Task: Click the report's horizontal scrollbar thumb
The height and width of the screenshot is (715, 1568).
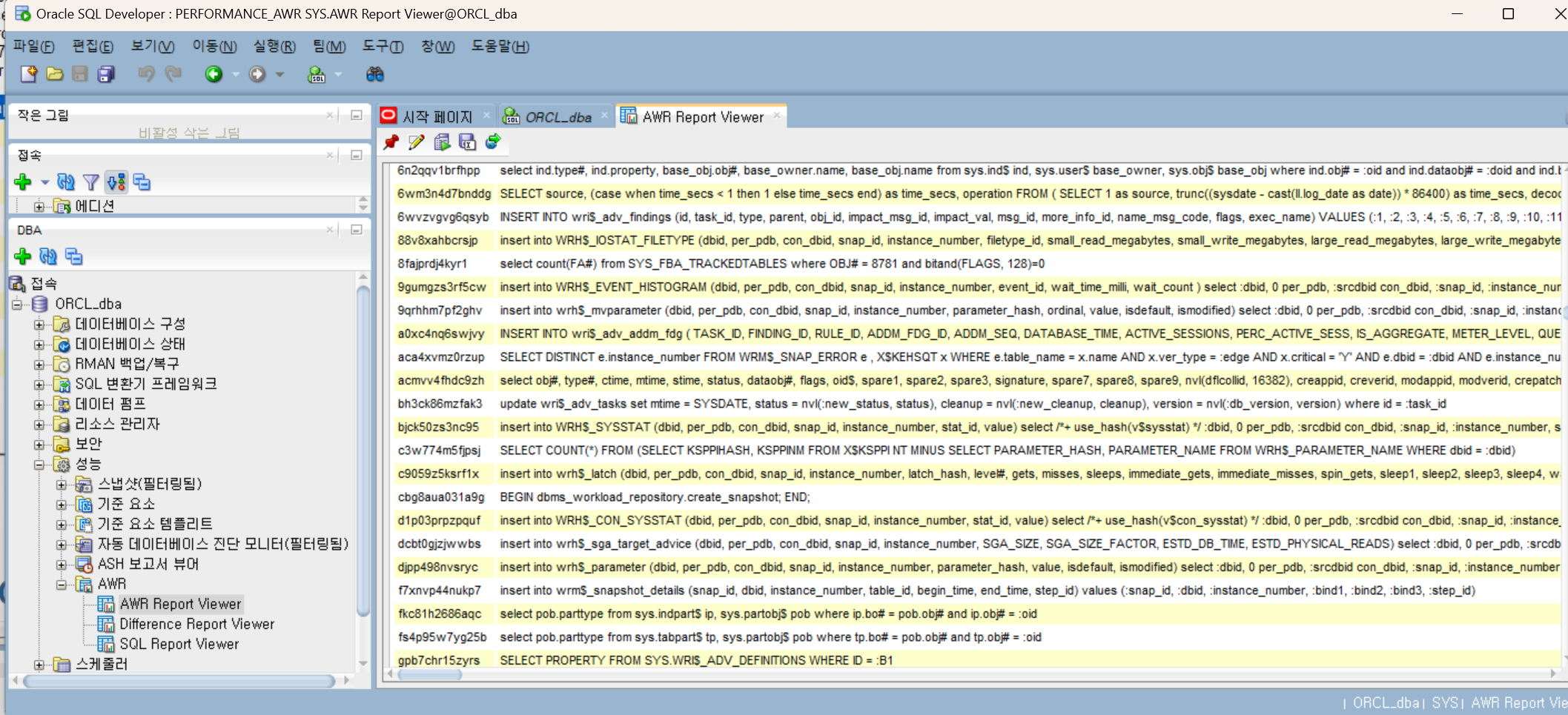Action: [430, 674]
